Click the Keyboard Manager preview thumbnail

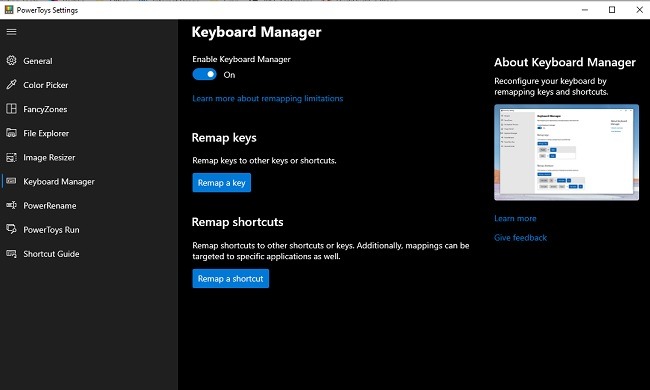click(x=566, y=152)
